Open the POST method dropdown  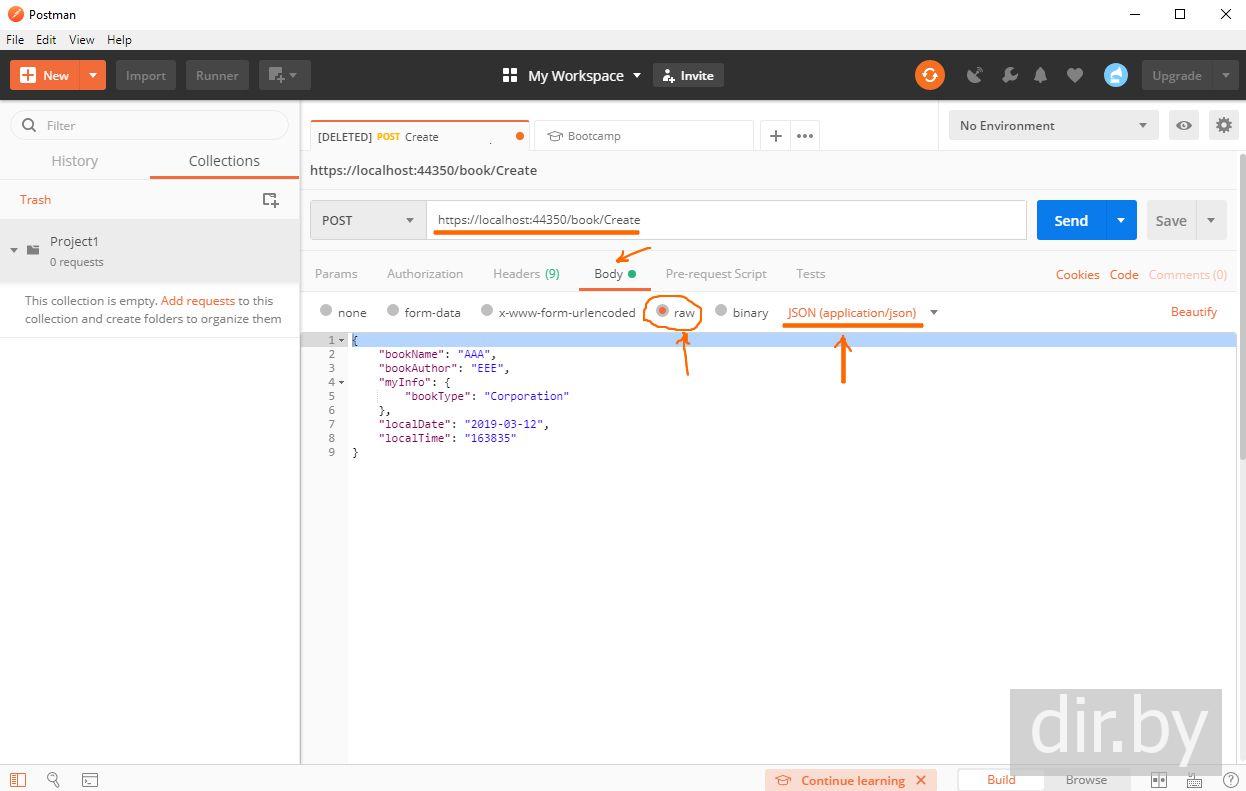click(367, 220)
